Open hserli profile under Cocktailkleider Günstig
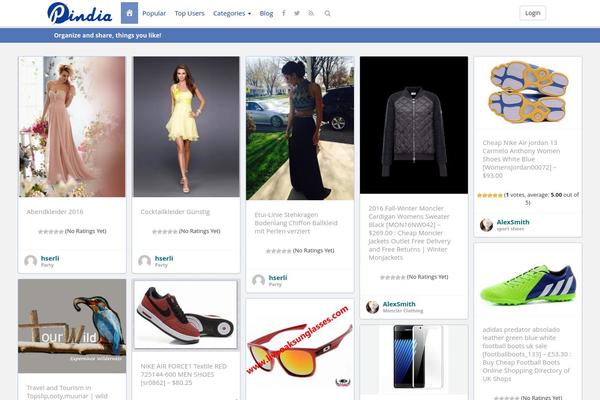 click(x=164, y=258)
